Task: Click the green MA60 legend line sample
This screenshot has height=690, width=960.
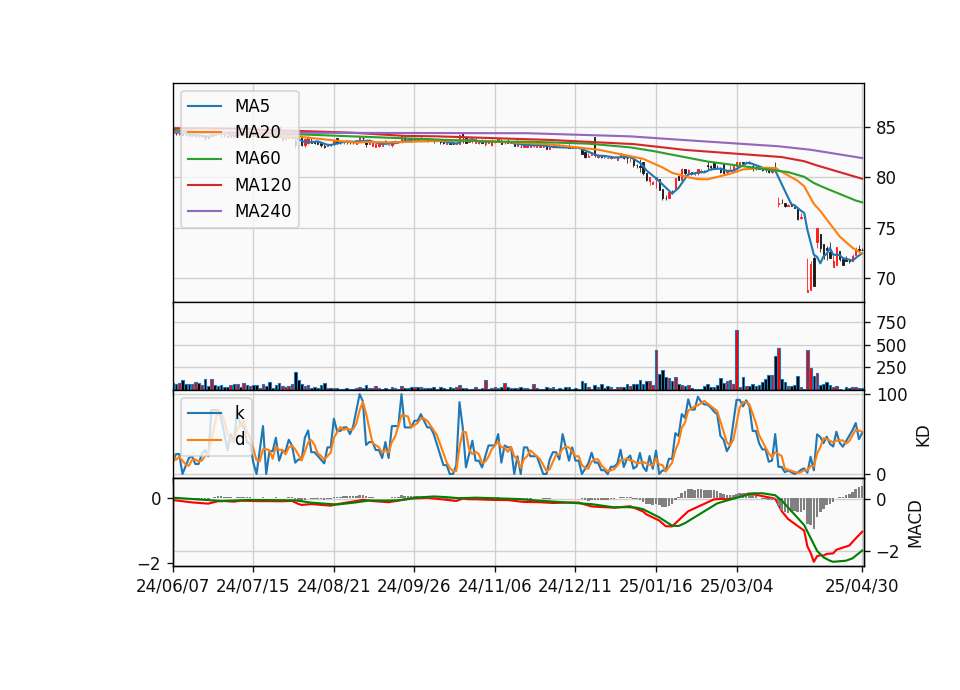Action: [204, 159]
